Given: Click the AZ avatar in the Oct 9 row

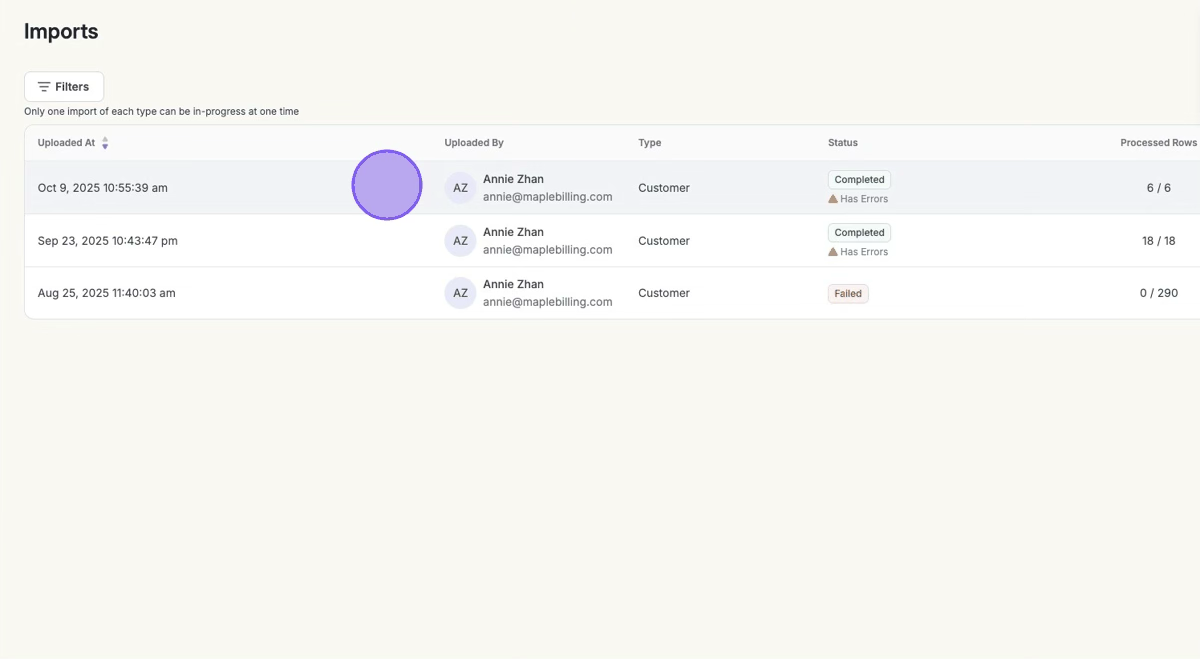Looking at the screenshot, I should (460, 188).
